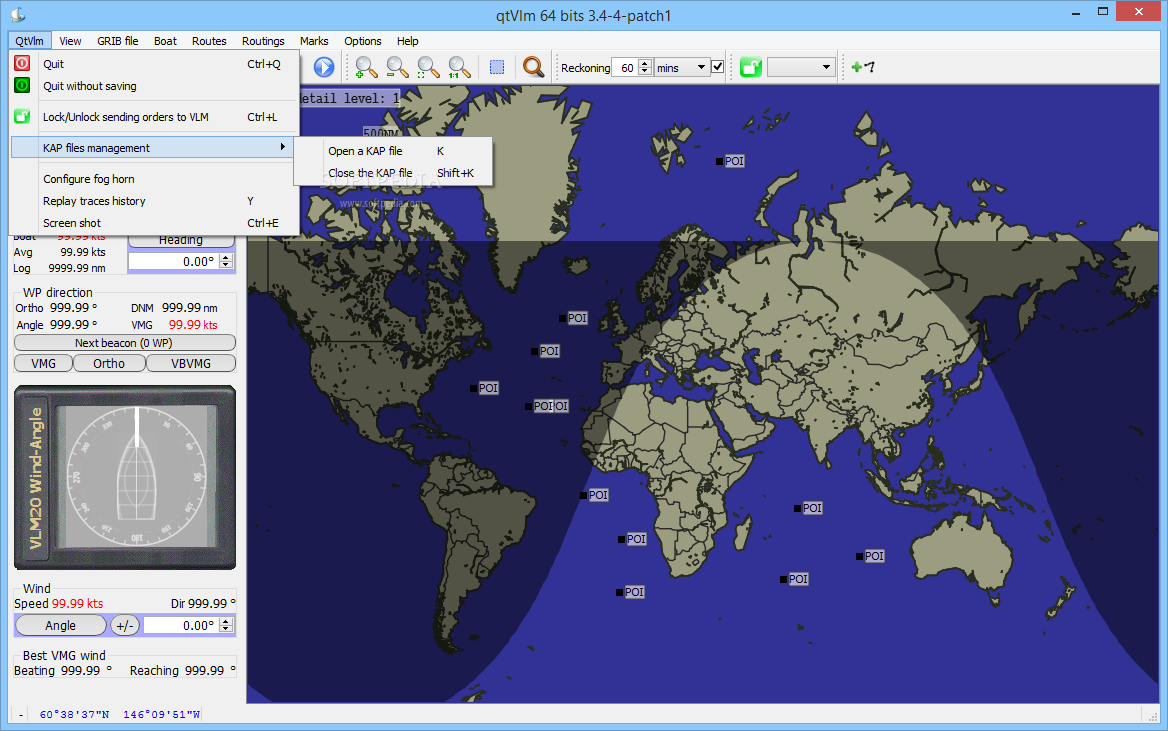
Task: Click the coordinates 60°38'37"N in status bar
Action: click(x=74, y=715)
